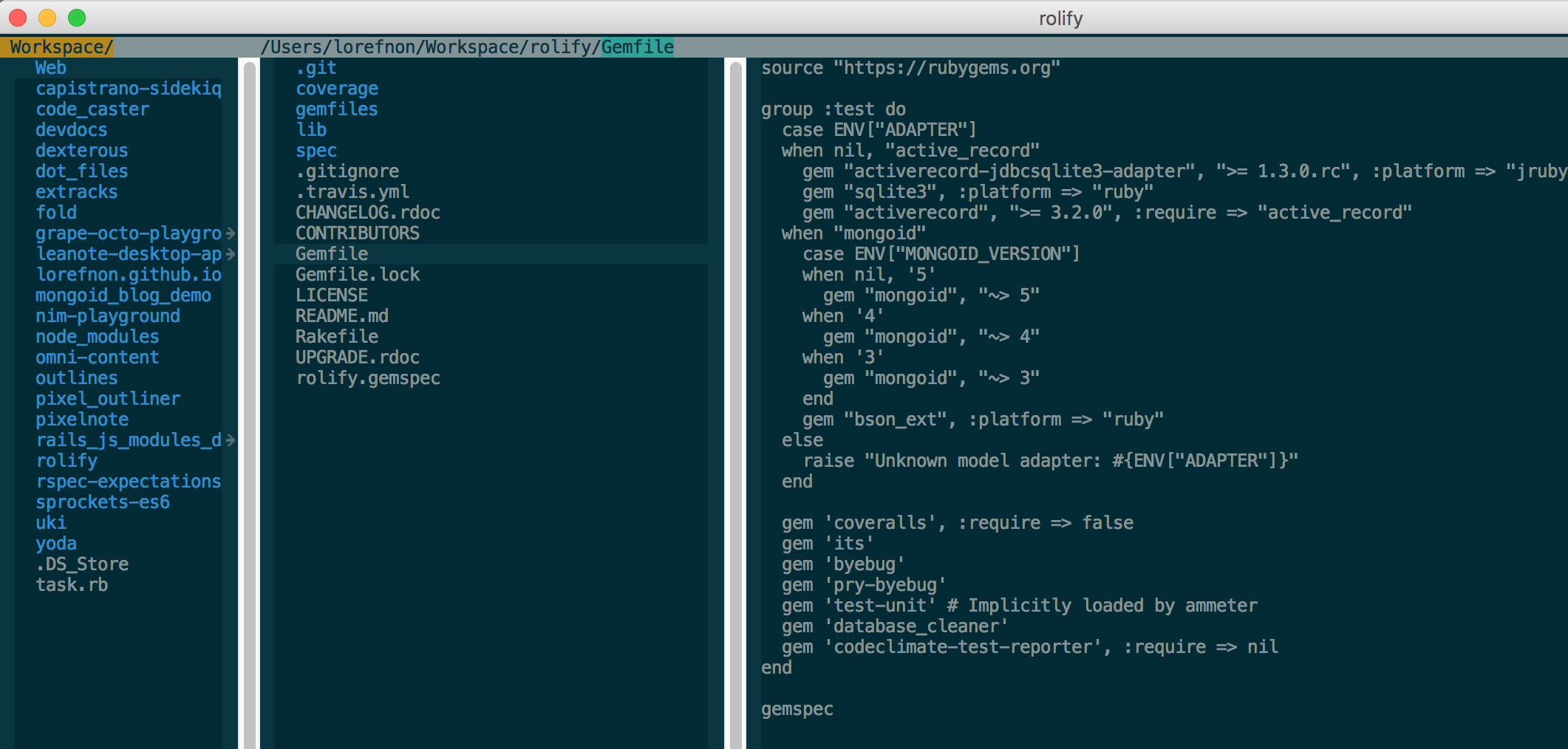Open the spec folder
1568x749 pixels.
[x=316, y=151]
